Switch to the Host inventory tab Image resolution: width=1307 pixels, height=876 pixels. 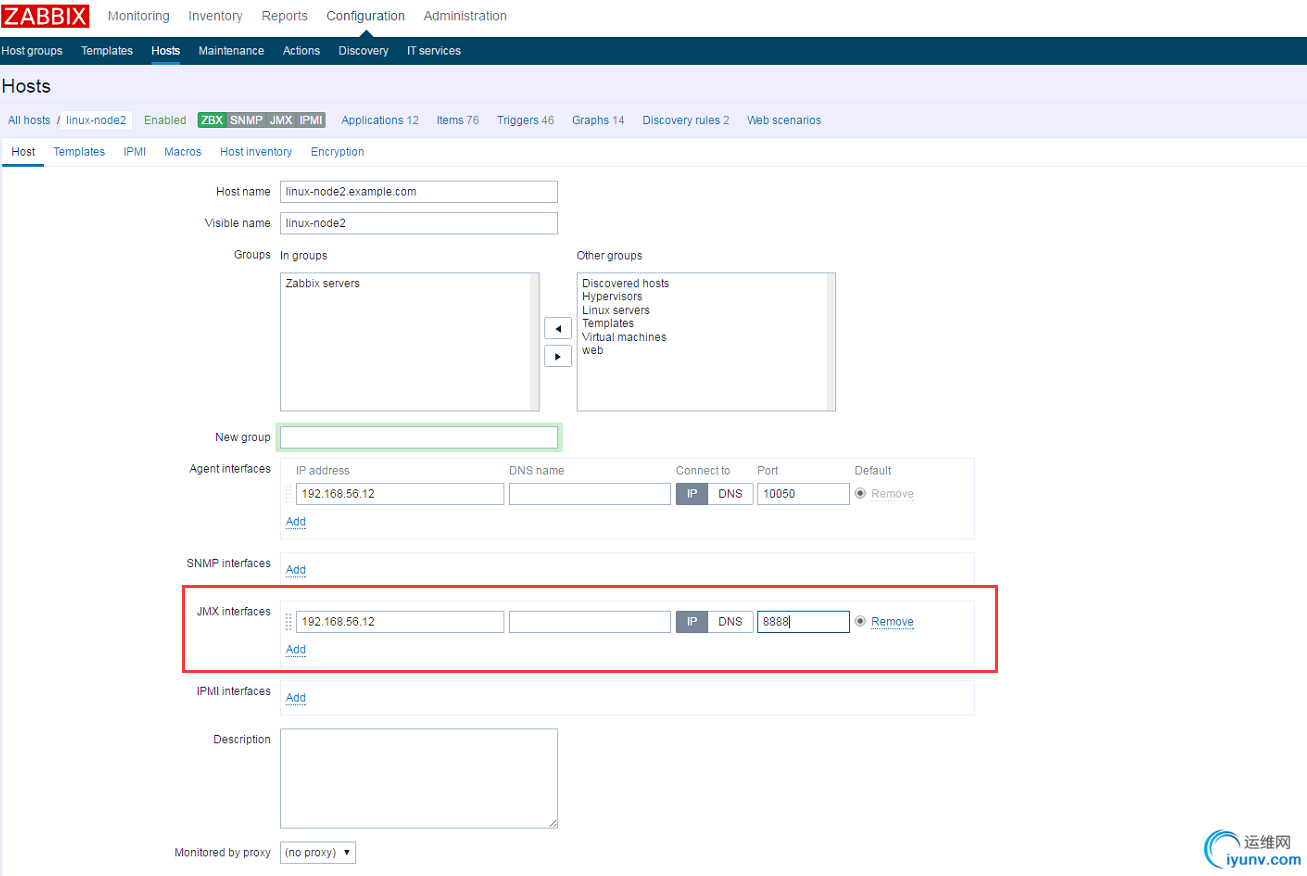pyautogui.click(x=256, y=152)
